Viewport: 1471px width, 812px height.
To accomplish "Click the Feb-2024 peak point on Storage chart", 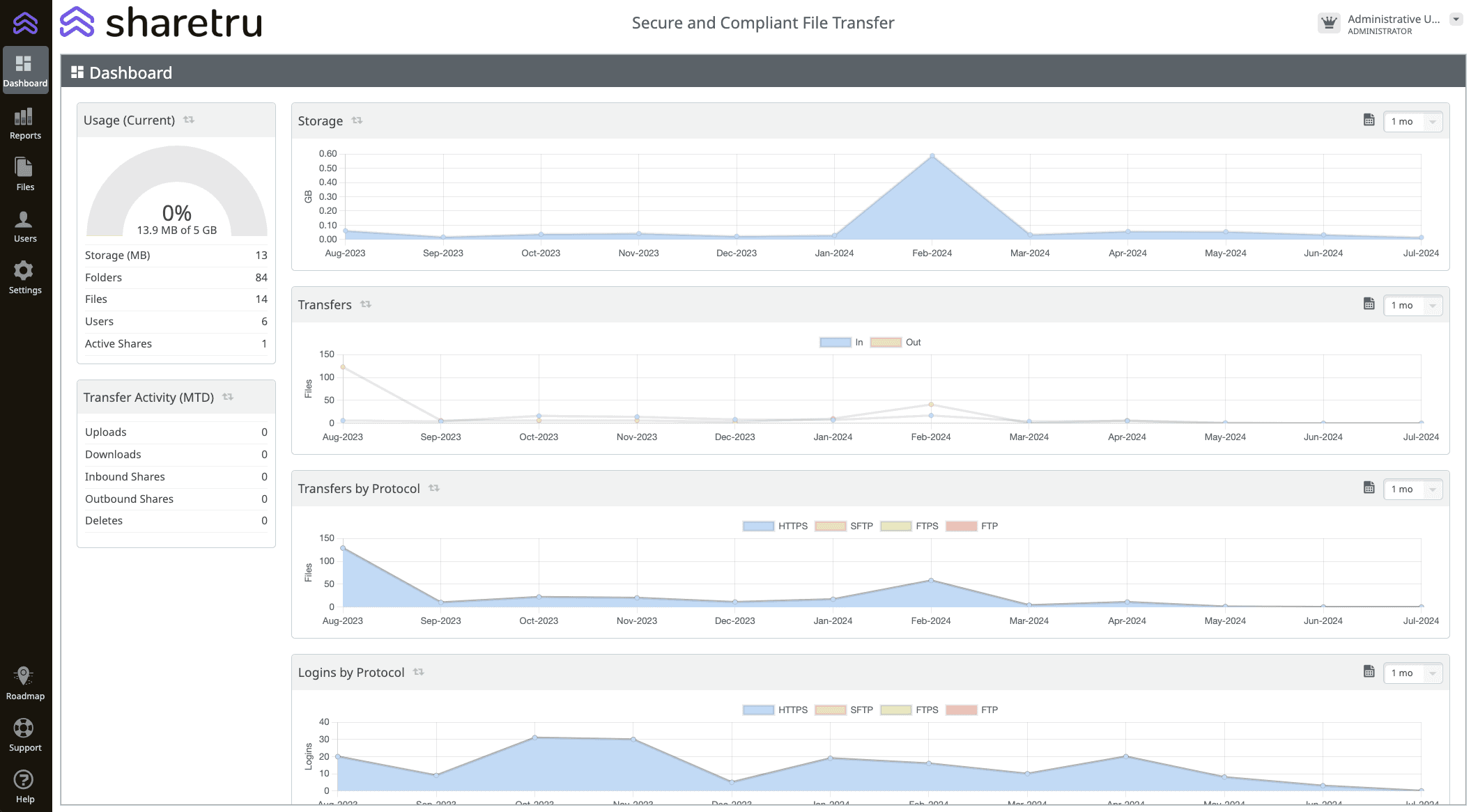I will pyautogui.click(x=932, y=156).
